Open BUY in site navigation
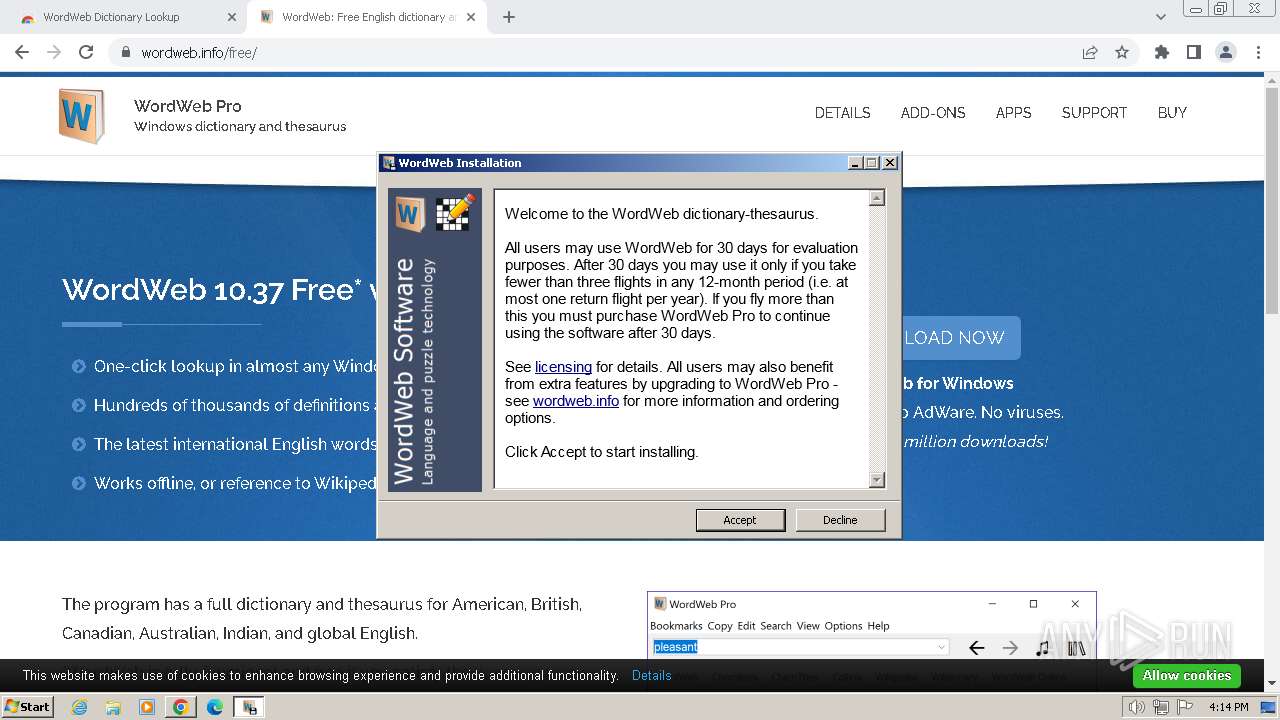The width and height of the screenshot is (1280, 720). [x=1172, y=113]
